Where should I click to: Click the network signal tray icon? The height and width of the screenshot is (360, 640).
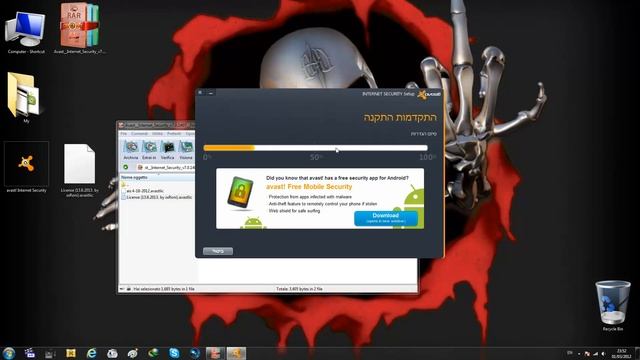point(596,354)
